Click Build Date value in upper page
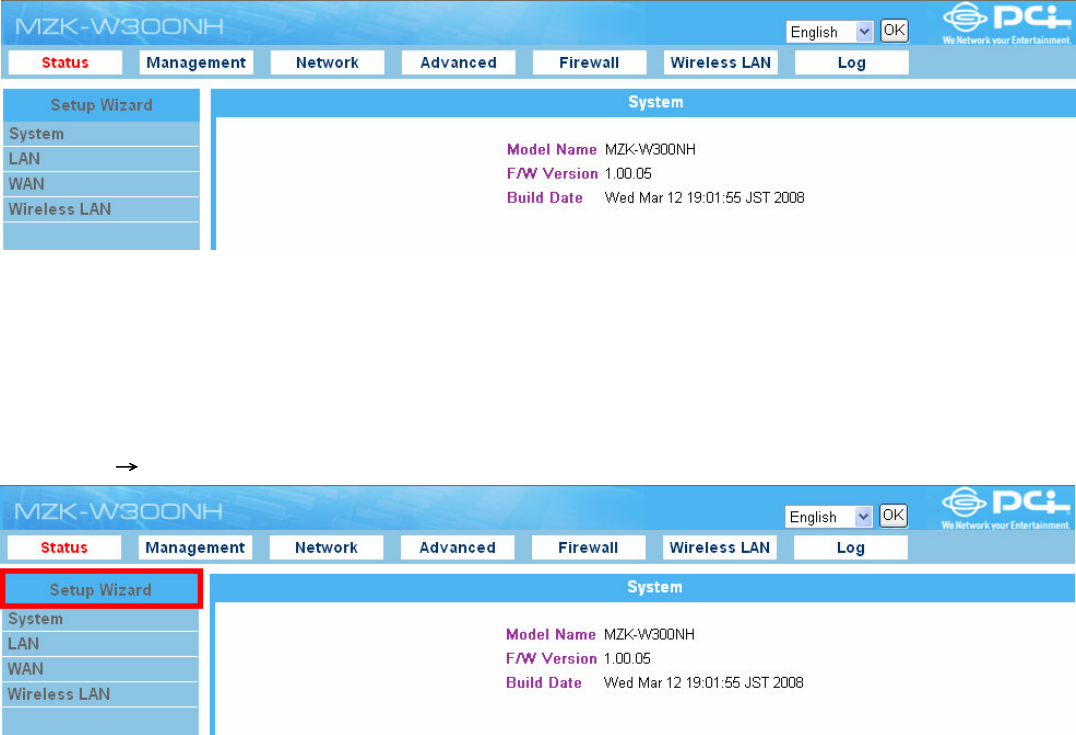 (704, 198)
